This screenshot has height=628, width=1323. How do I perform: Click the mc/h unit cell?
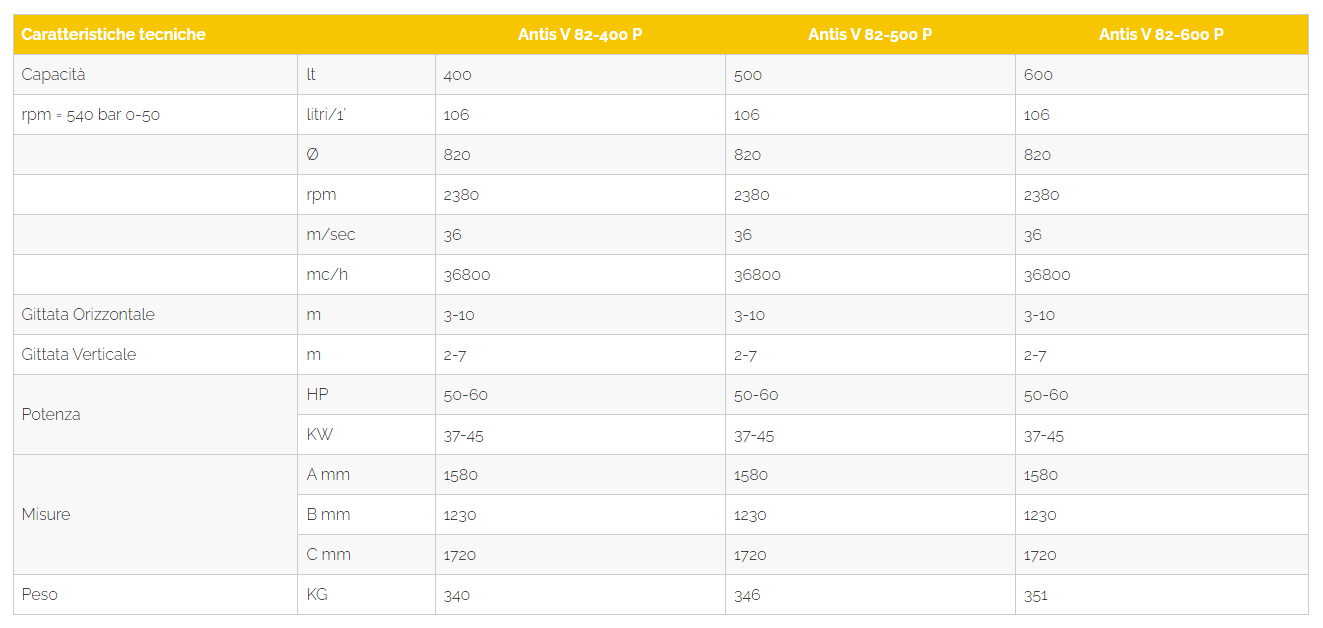(366, 275)
